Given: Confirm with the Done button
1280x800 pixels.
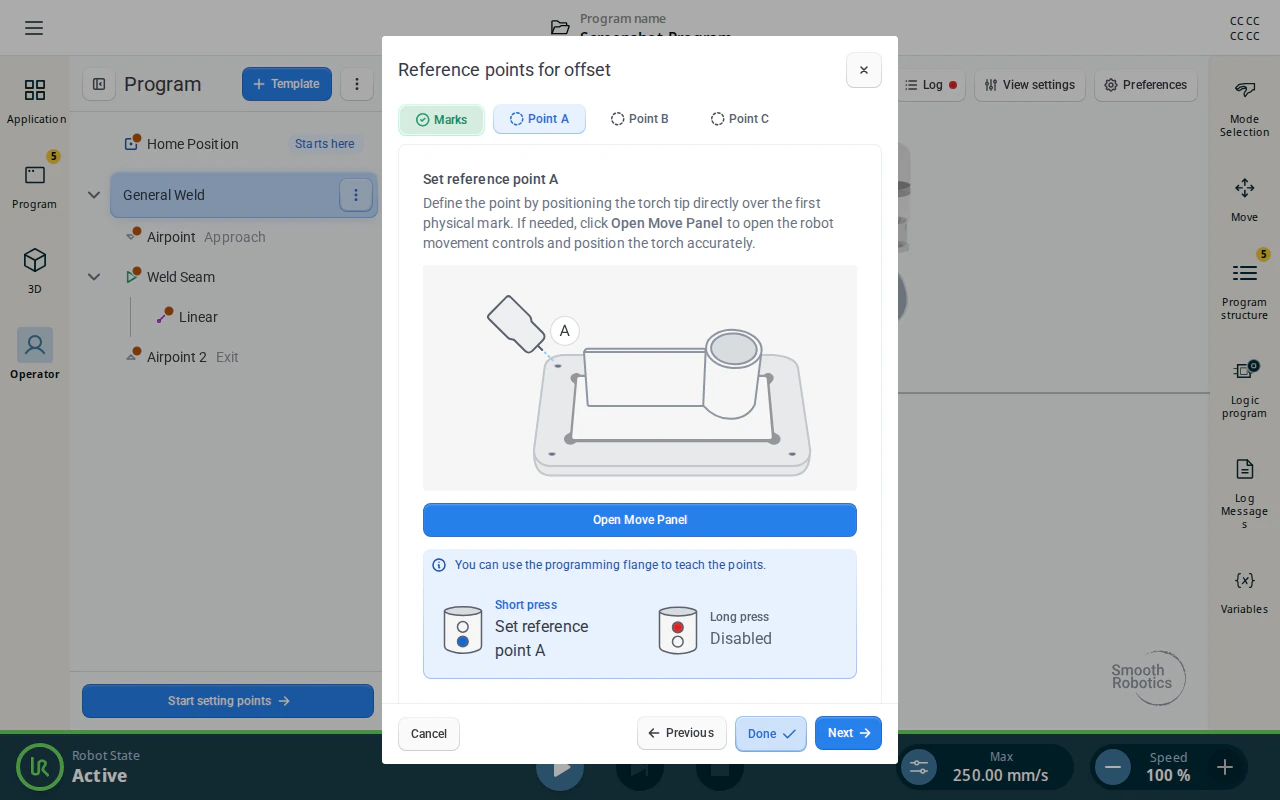Looking at the screenshot, I should click(x=771, y=734).
